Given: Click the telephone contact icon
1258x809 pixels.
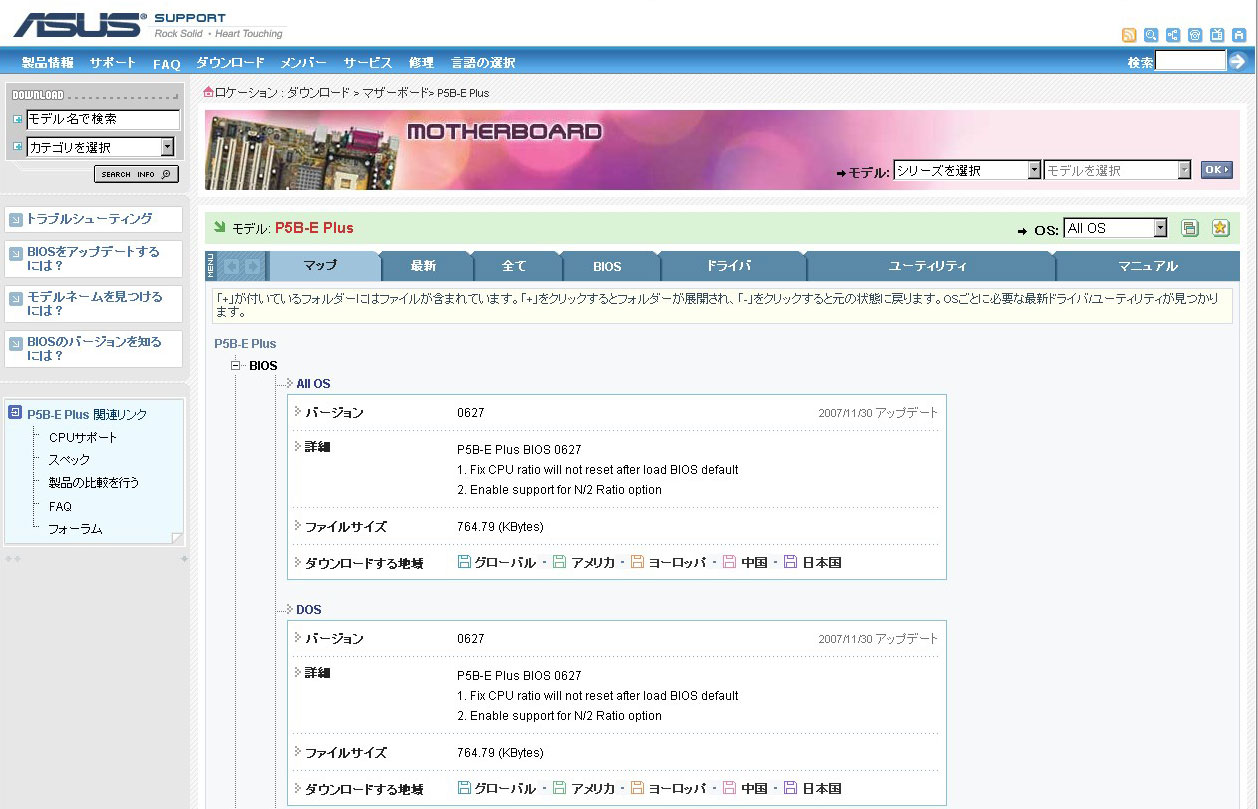Looking at the screenshot, I should tap(1195, 35).
